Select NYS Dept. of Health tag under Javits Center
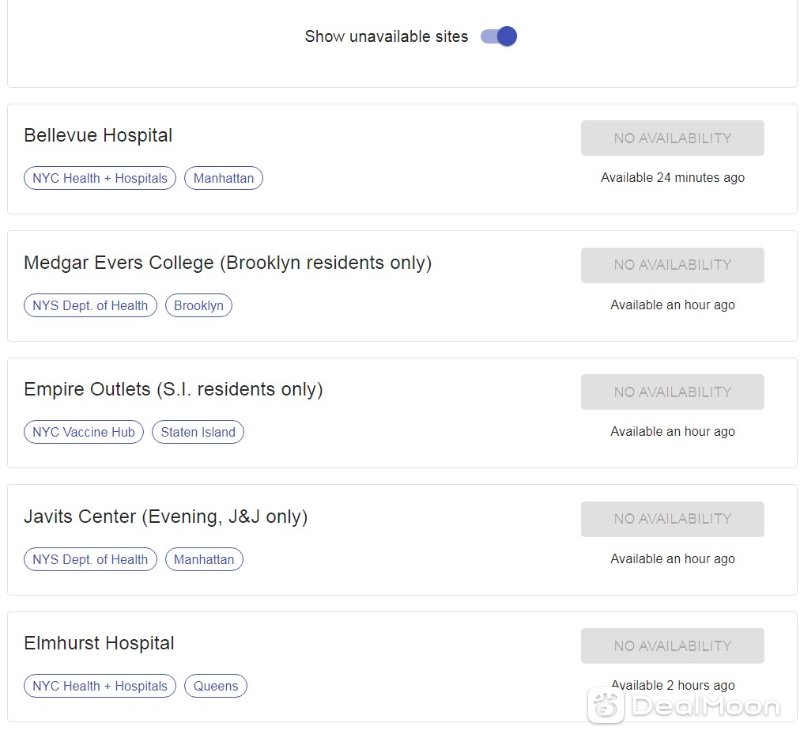Screen dimensions: 800x738 pos(90,559)
